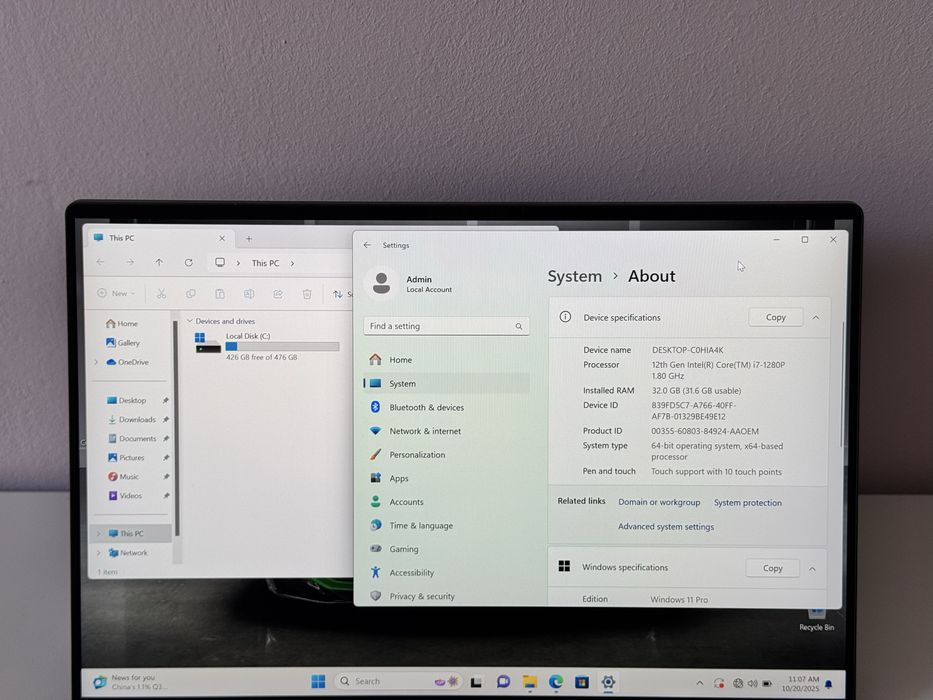Open the Windows Start menu
This screenshot has height=700, width=933.
[x=318, y=682]
